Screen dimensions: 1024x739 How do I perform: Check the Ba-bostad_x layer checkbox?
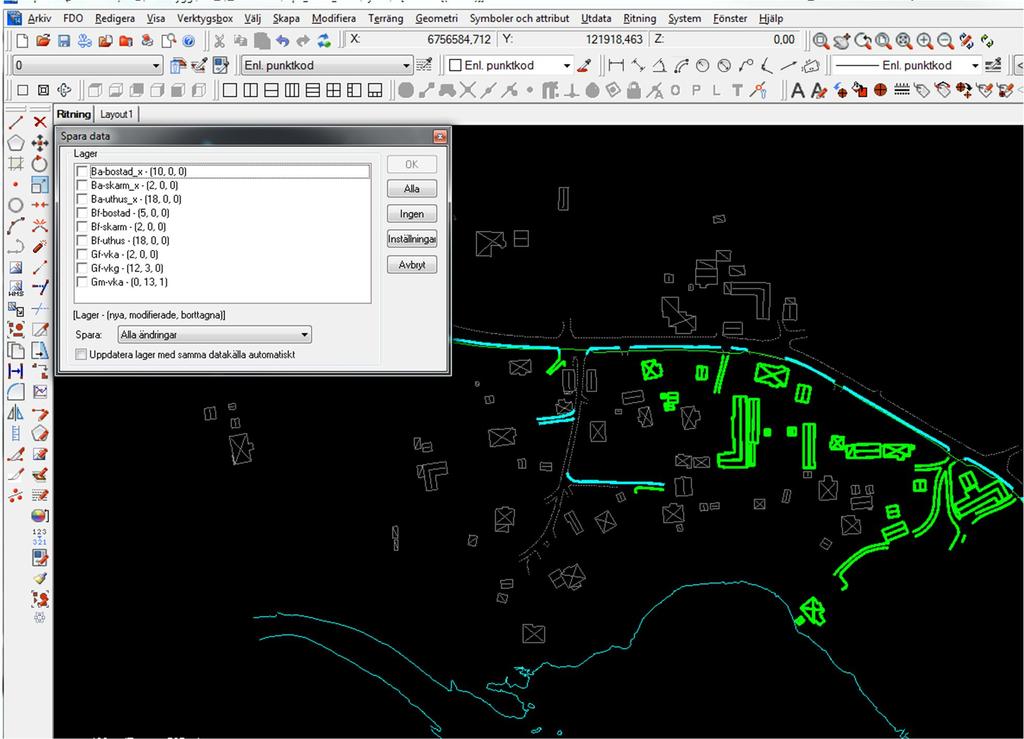[x=82, y=172]
